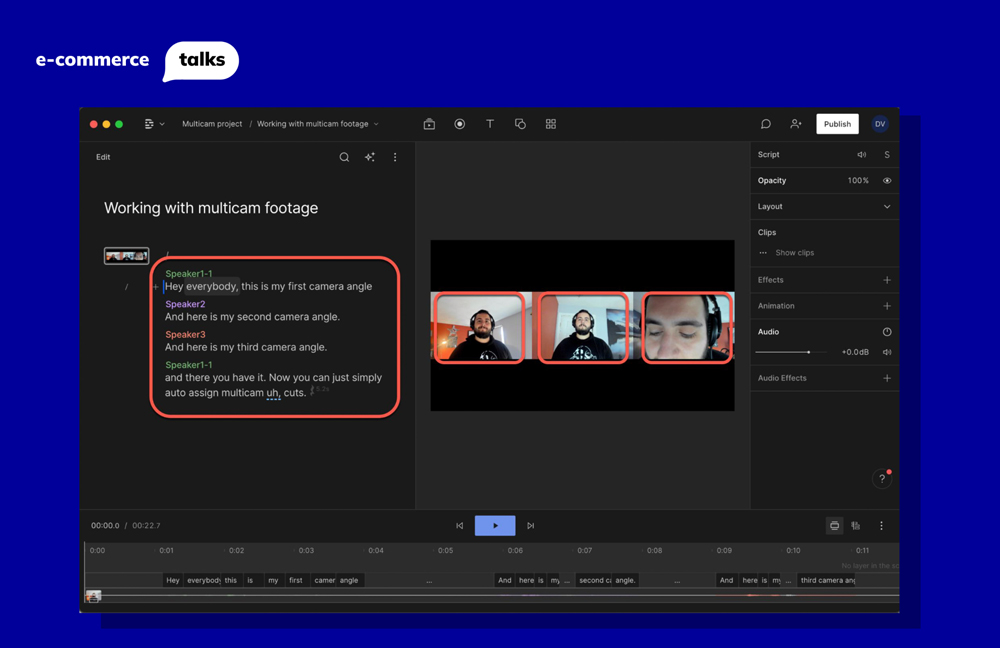This screenshot has height=648, width=1000.
Task: Toggle visibility with the Opacity eye icon
Action: point(886,180)
